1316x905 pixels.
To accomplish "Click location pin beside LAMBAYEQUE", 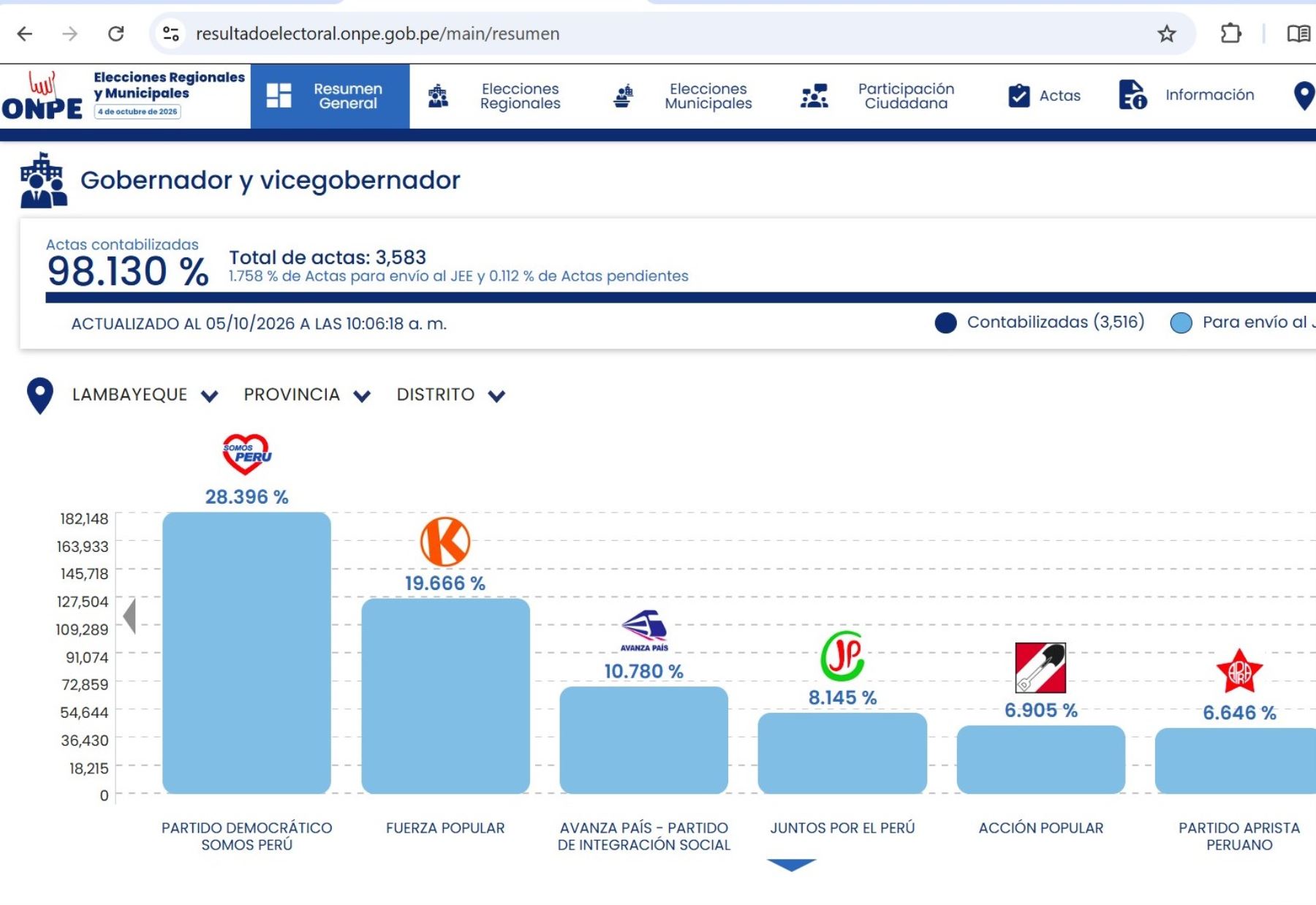I will pyautogui.click(x=40, y=395).
